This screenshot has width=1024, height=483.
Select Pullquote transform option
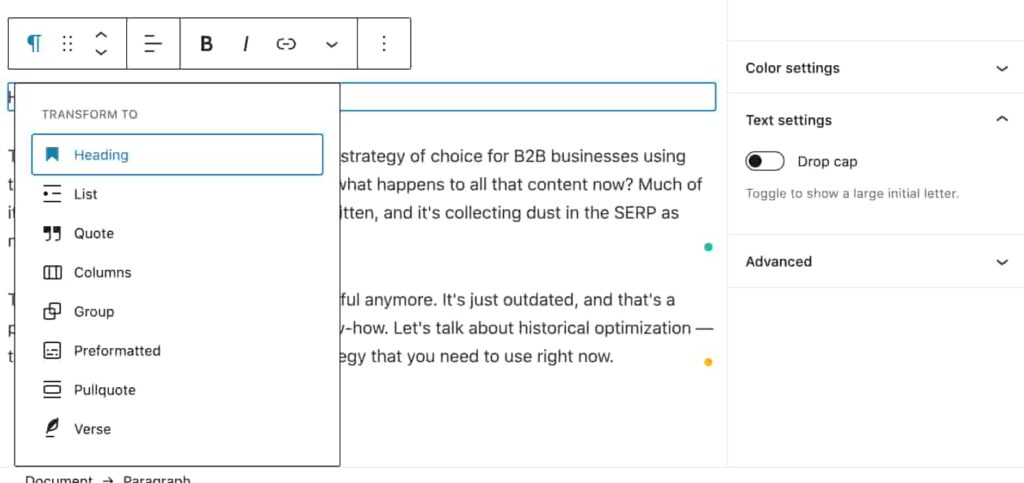tap(104, 390)
